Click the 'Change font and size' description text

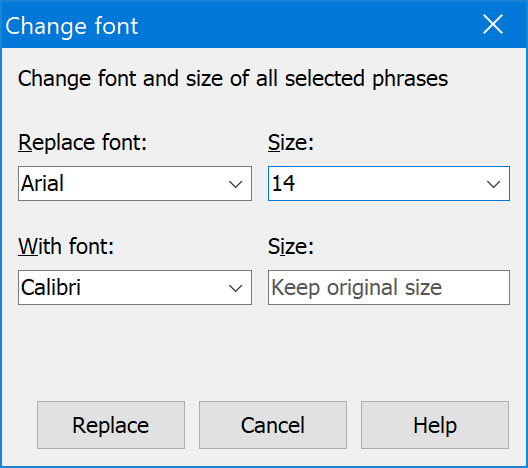[x=233, y=79]
